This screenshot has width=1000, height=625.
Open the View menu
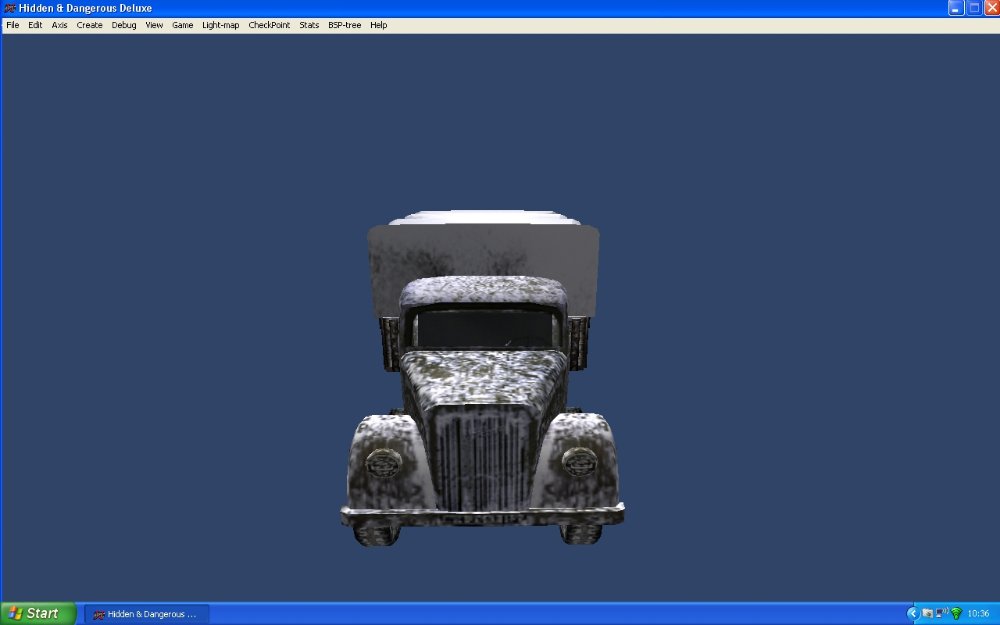(x=154, y=25)
